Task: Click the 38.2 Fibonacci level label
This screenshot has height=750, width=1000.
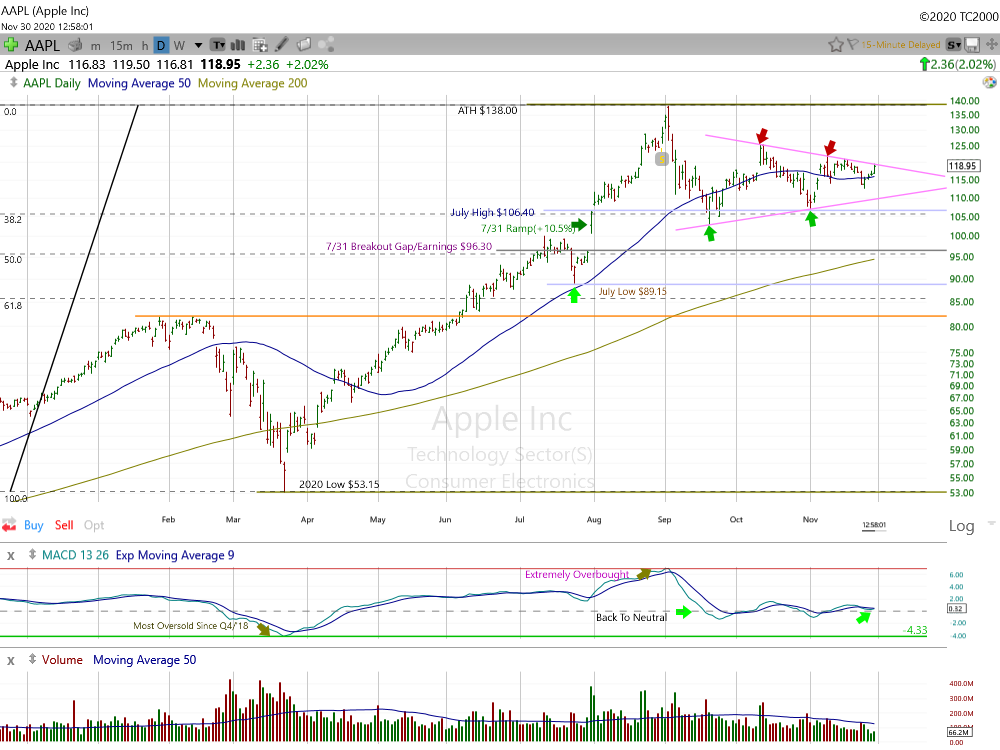Action: coord(13,219)
